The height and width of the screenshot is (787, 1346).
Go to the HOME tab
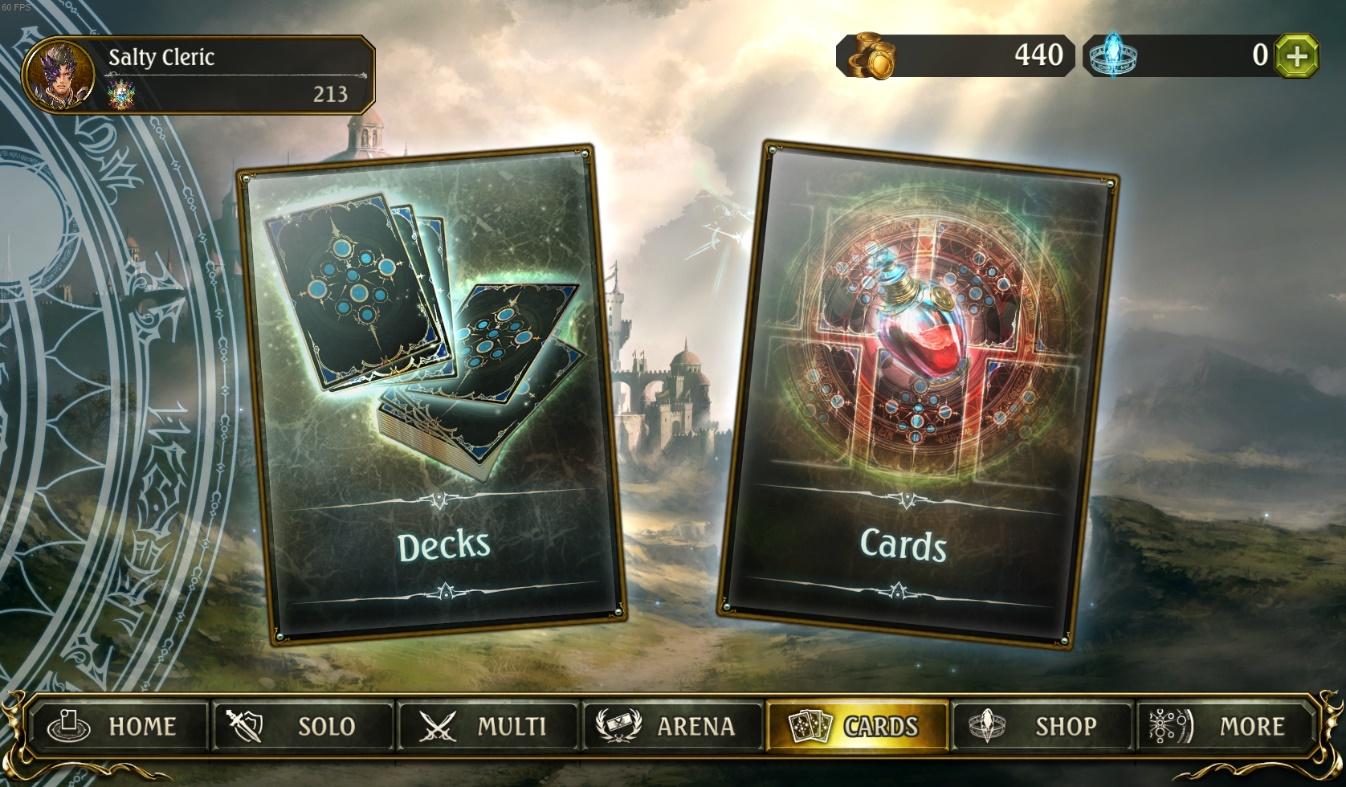coord(119,726)
